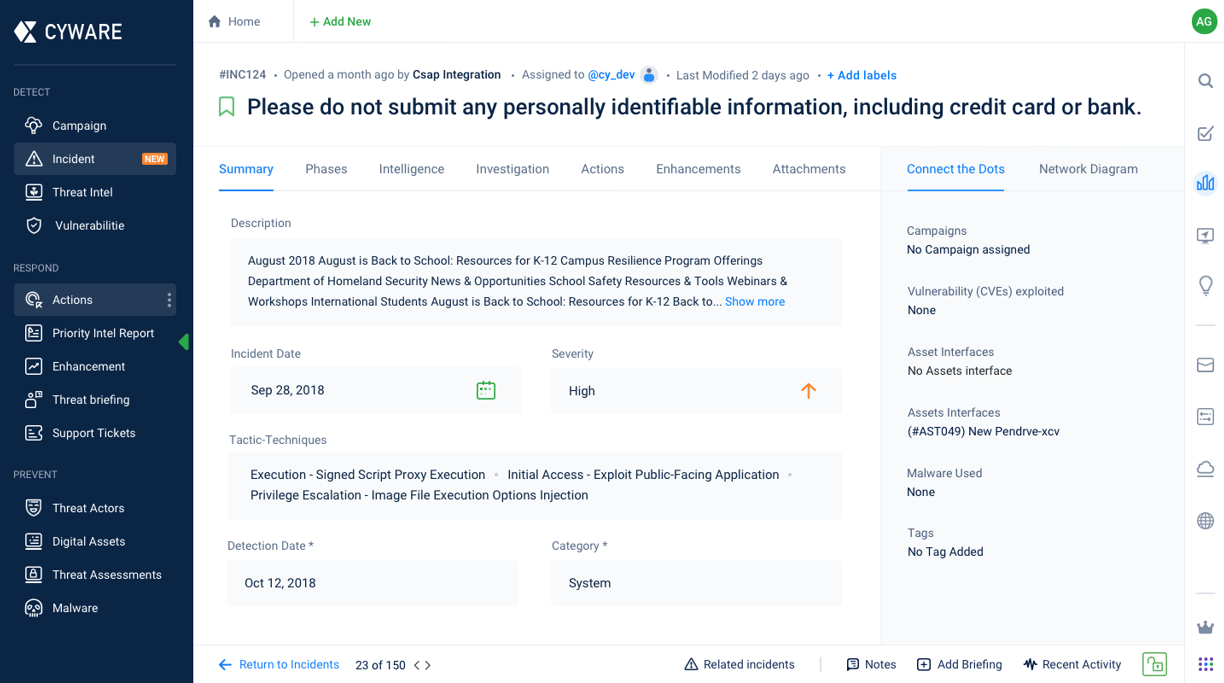1224x683 pixels.
Task: Click the Cyware logo
Action: (x=68, y=32)
